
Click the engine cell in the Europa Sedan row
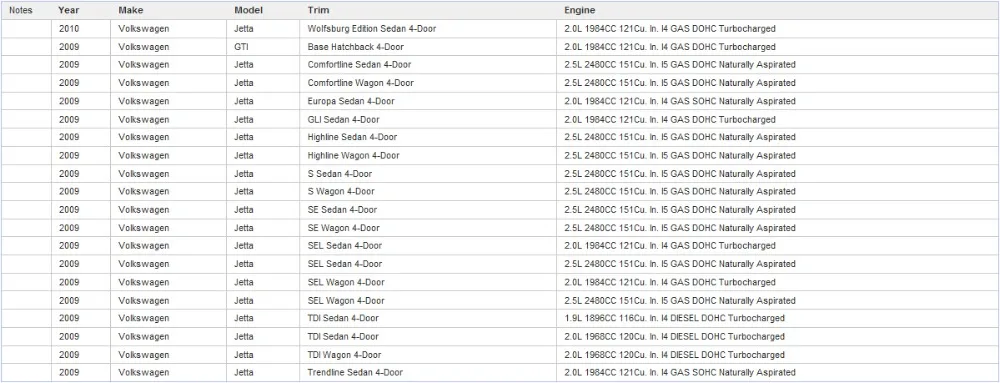click(x=680, y=101)
